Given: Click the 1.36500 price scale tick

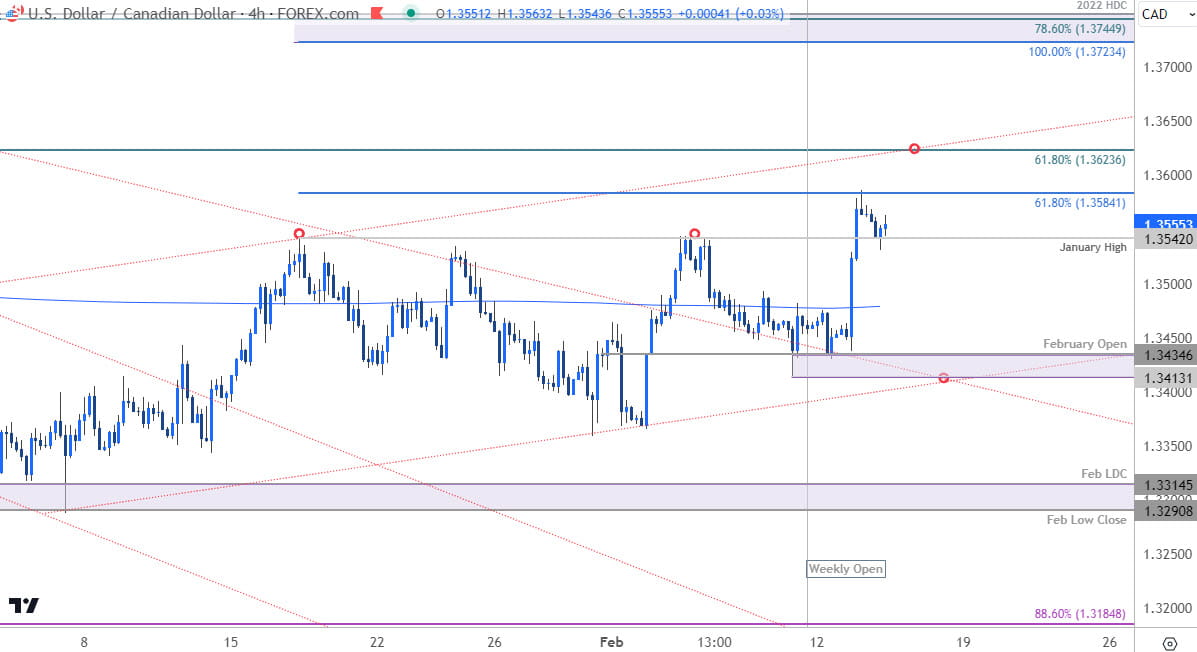Looking at the screenshot, I should click(x=1166, y=121).
